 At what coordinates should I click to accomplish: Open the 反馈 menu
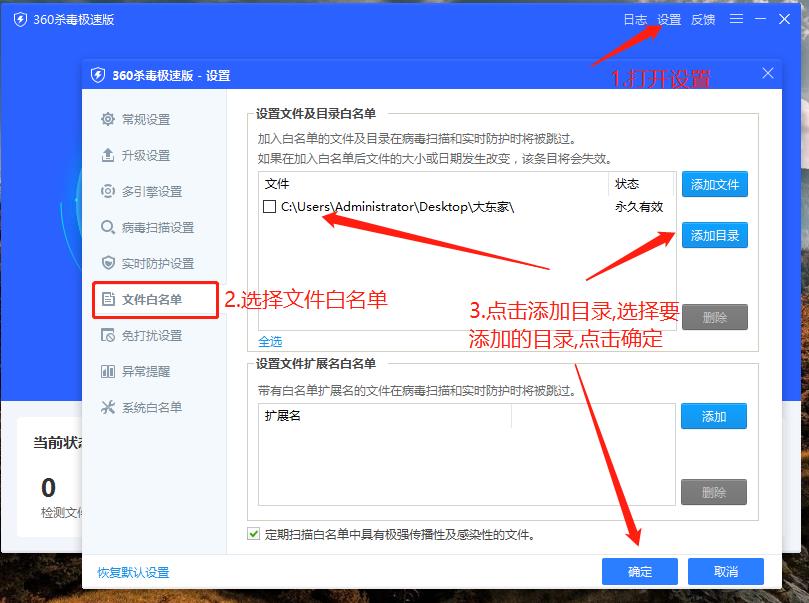click(702, 18)
